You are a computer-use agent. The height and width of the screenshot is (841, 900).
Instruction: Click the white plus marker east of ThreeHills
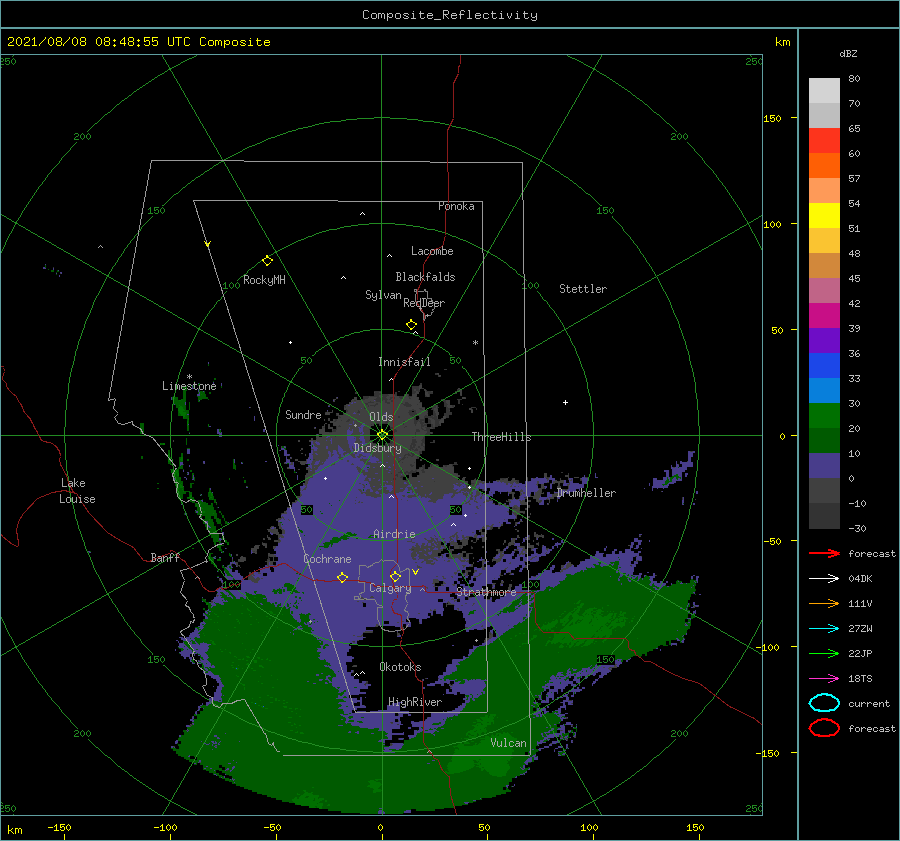point(565,402)
